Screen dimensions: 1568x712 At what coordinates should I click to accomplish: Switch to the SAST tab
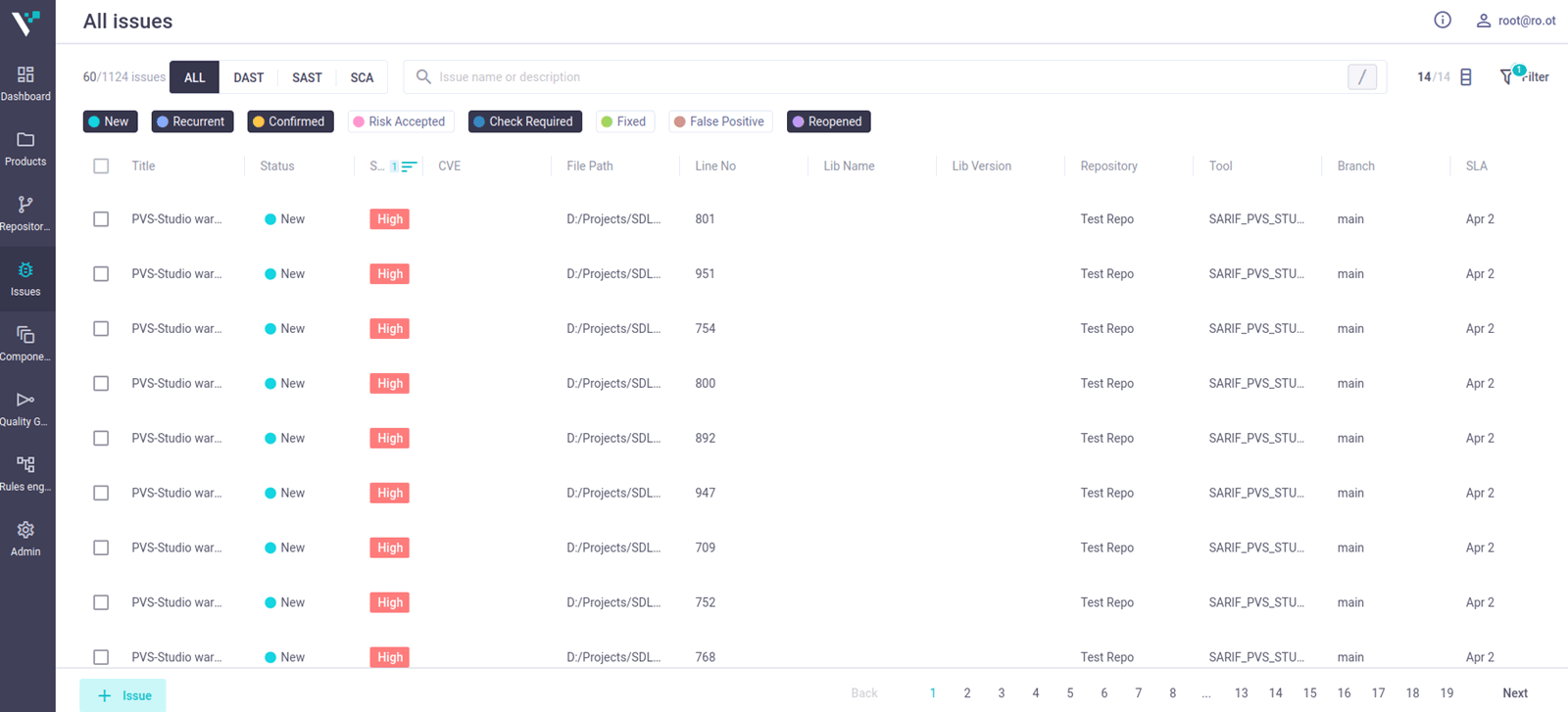307,77
